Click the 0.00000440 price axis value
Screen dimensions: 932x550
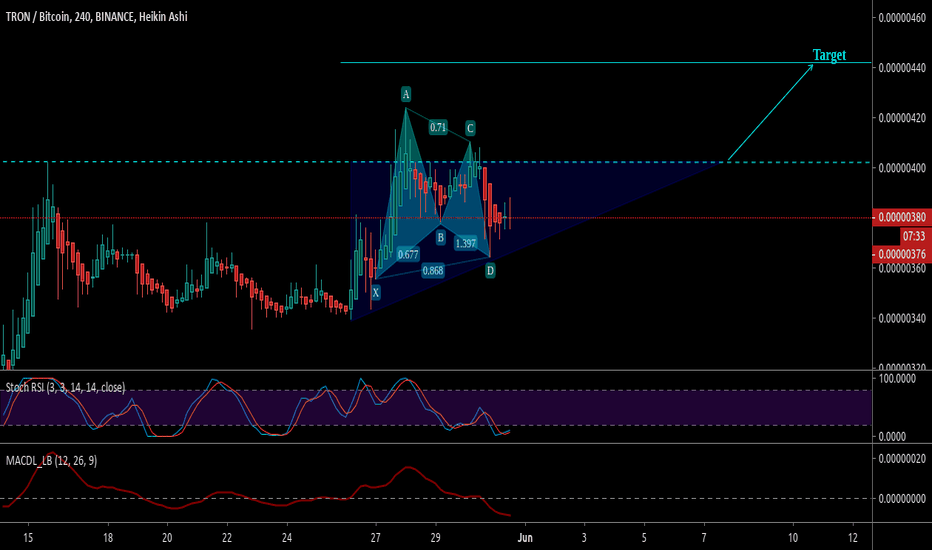coord(902,68)
